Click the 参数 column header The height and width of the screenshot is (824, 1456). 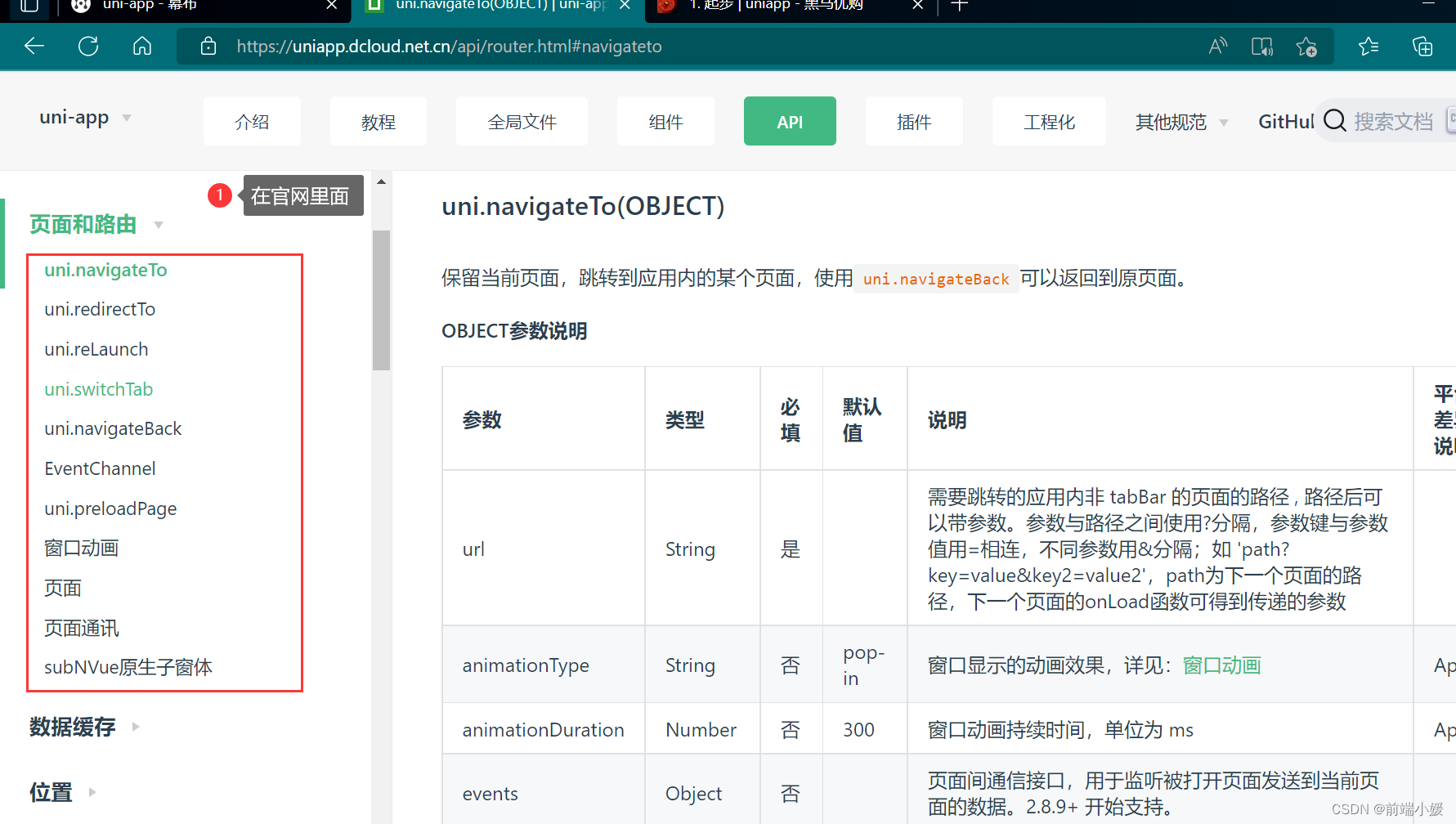click(x=544, y=419)
